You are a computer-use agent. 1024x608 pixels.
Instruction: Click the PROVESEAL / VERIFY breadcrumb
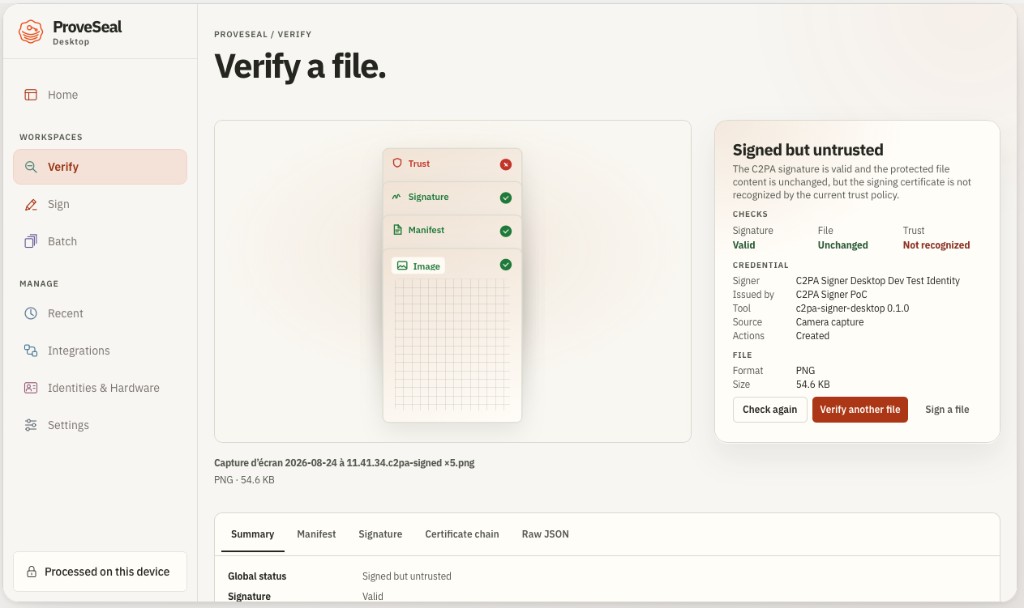[x=263, y=34]
